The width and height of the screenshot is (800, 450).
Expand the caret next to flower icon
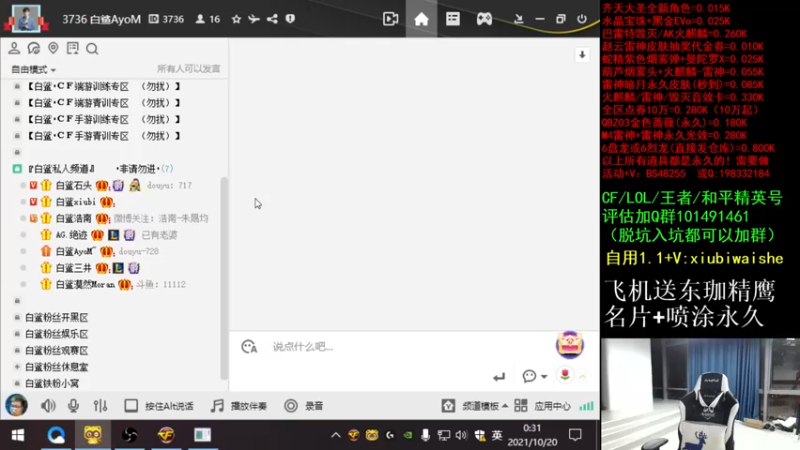pos(582,377)
